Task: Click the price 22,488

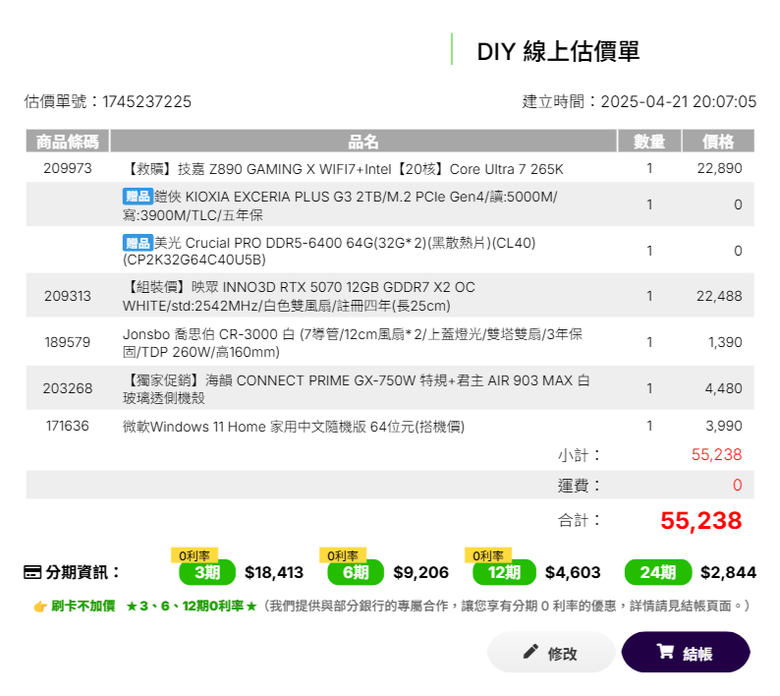Action: [719, 296]
